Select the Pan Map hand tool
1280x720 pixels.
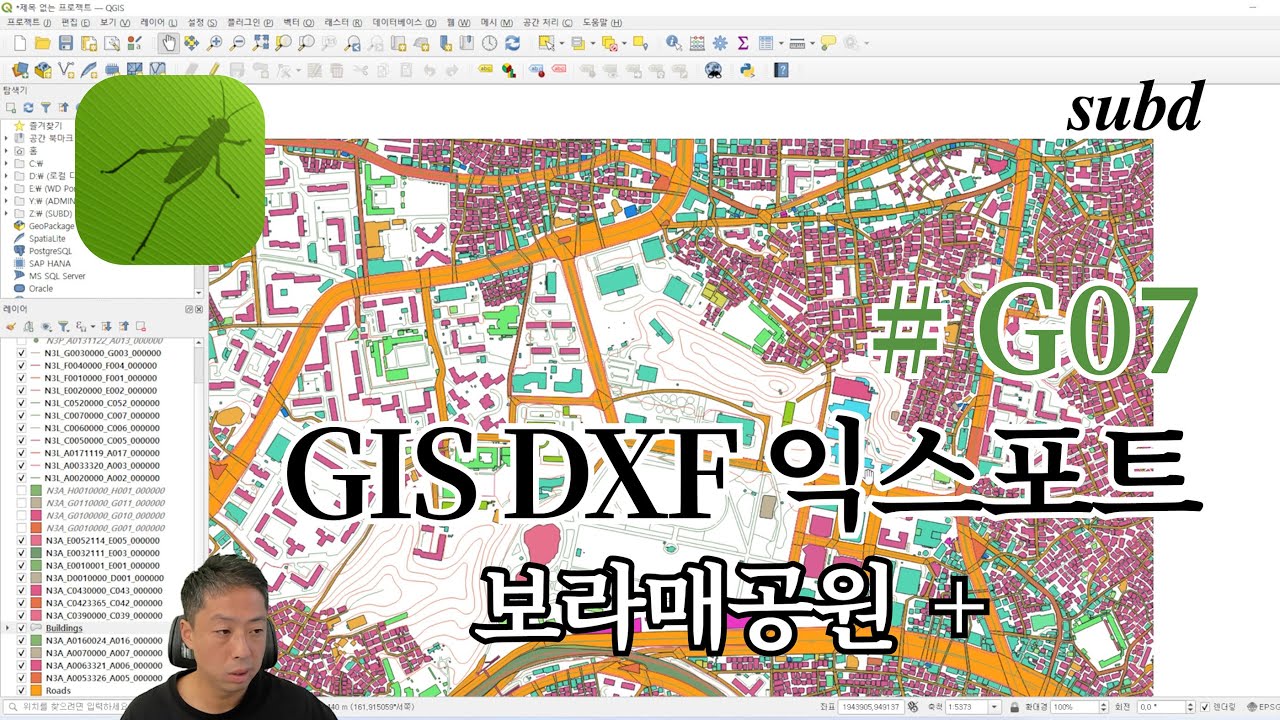coord(168,43)
